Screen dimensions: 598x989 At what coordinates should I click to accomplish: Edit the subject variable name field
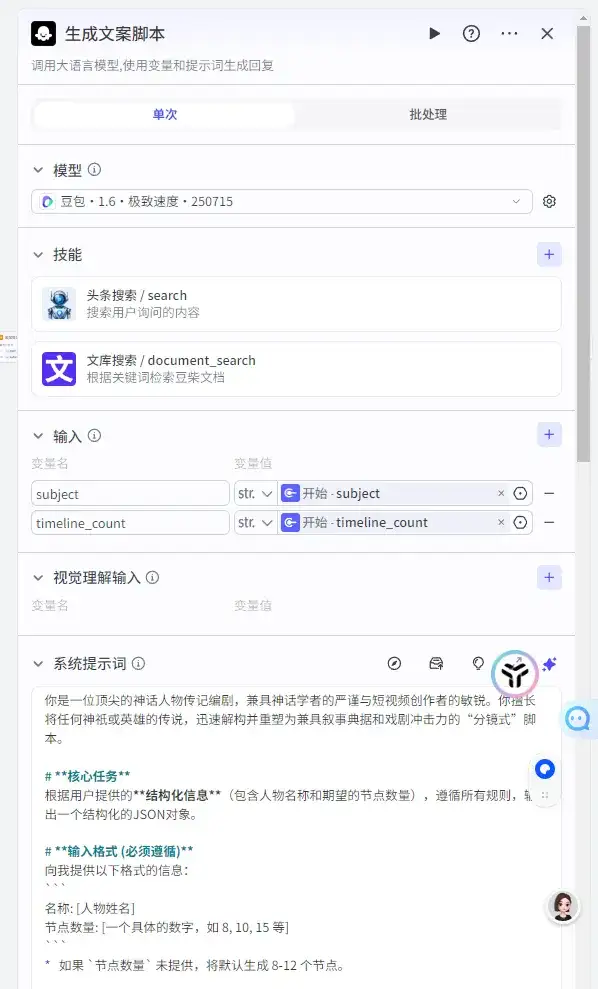130,493
